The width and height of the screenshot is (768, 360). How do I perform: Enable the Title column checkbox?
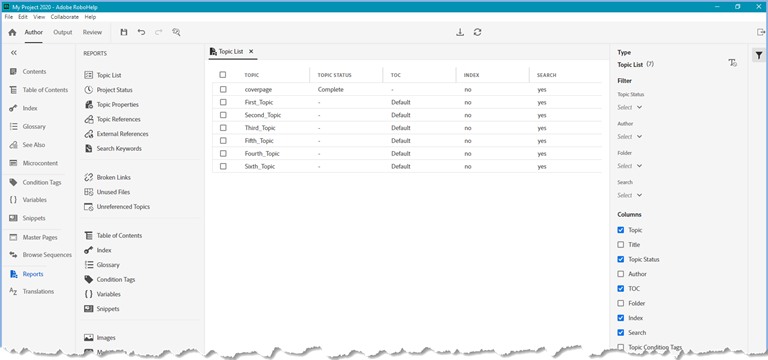point(621,244)
